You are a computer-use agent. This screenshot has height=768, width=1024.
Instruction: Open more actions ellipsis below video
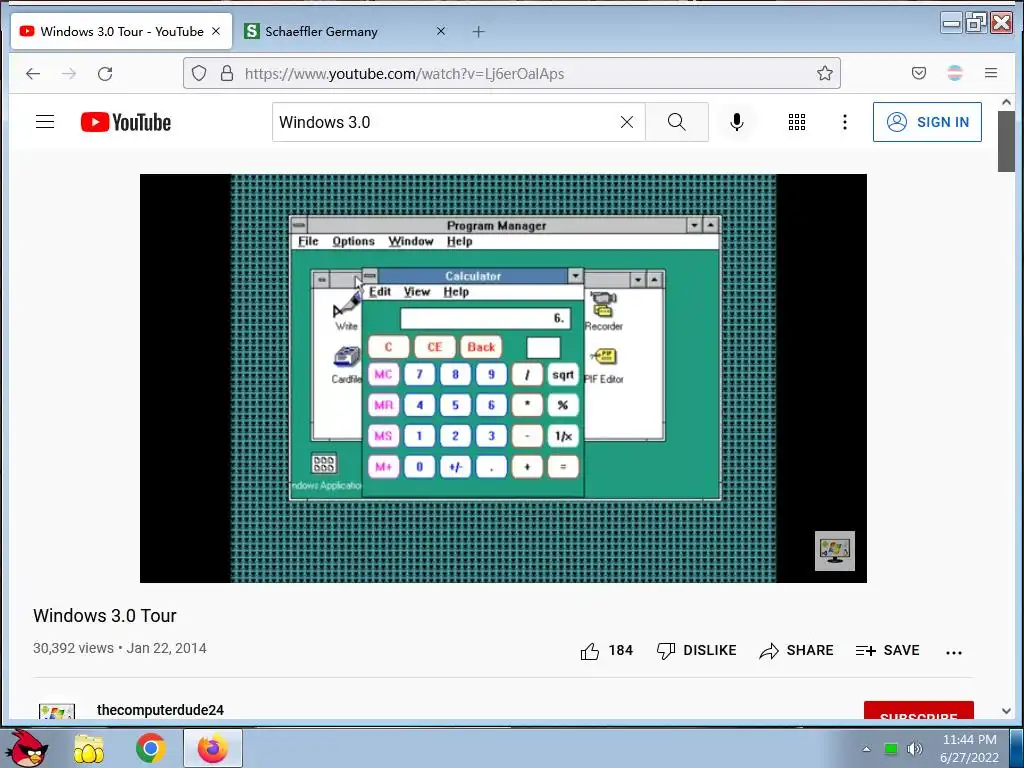(x=953, y=652)
